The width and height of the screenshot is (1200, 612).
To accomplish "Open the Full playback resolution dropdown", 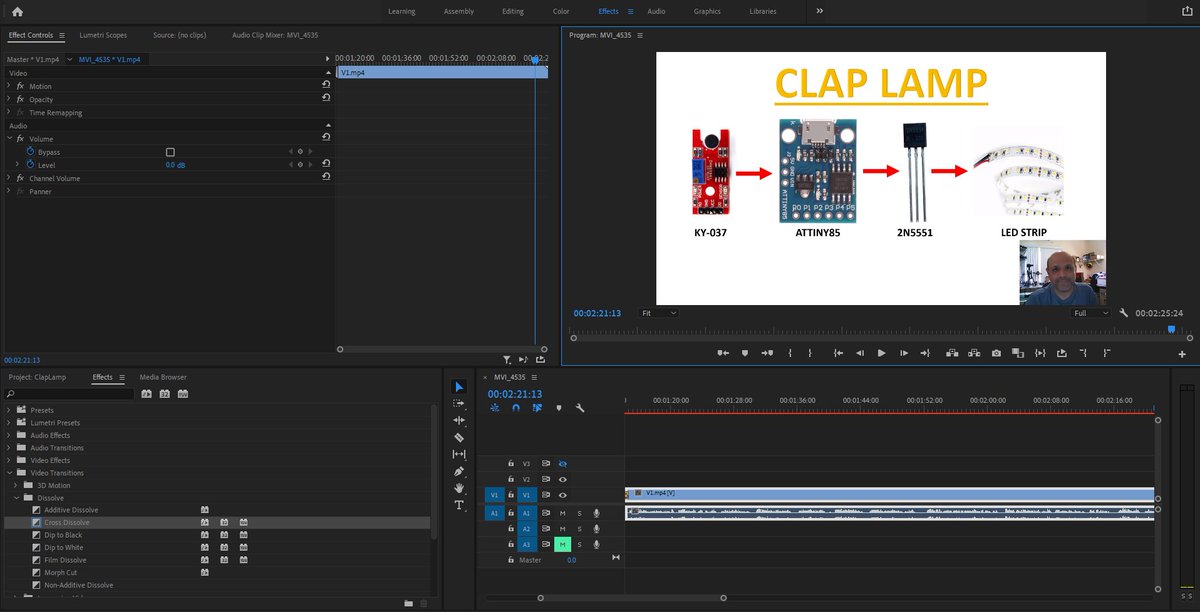I will pyautogui.click(x=1090, y=313).
